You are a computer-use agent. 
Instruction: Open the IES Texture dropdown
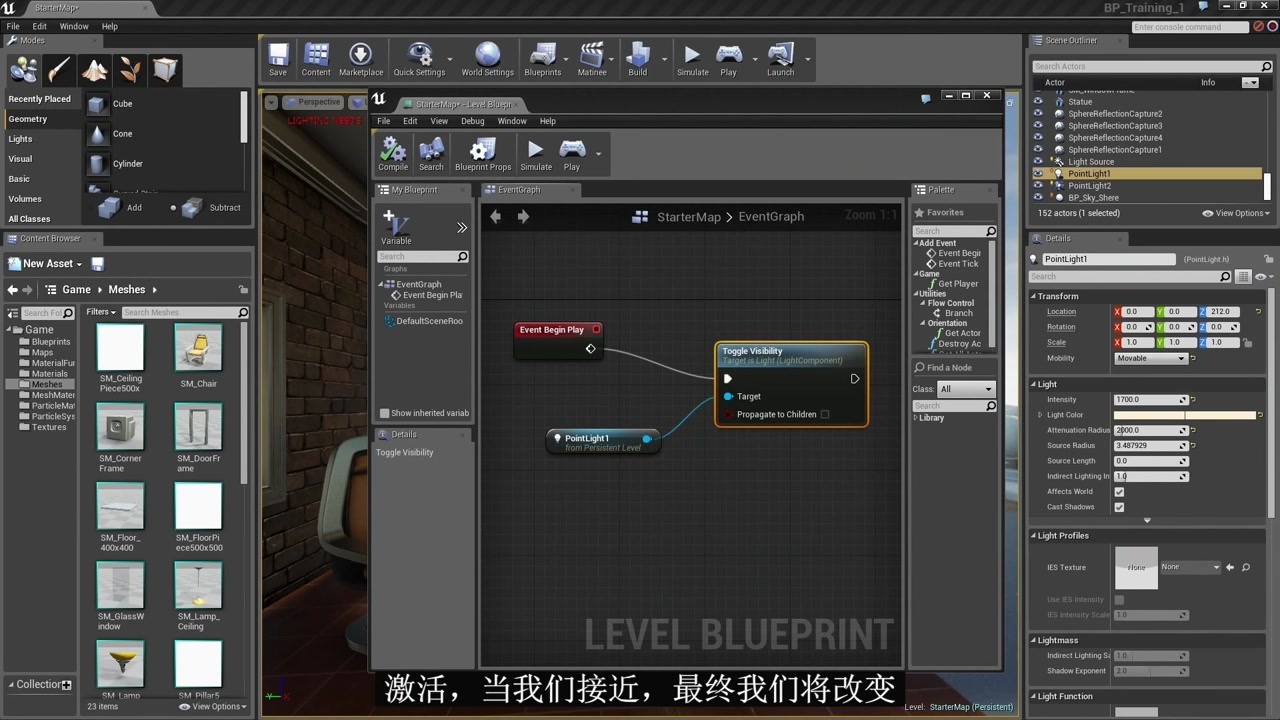pyautogui.click(x=1191, y=567)
